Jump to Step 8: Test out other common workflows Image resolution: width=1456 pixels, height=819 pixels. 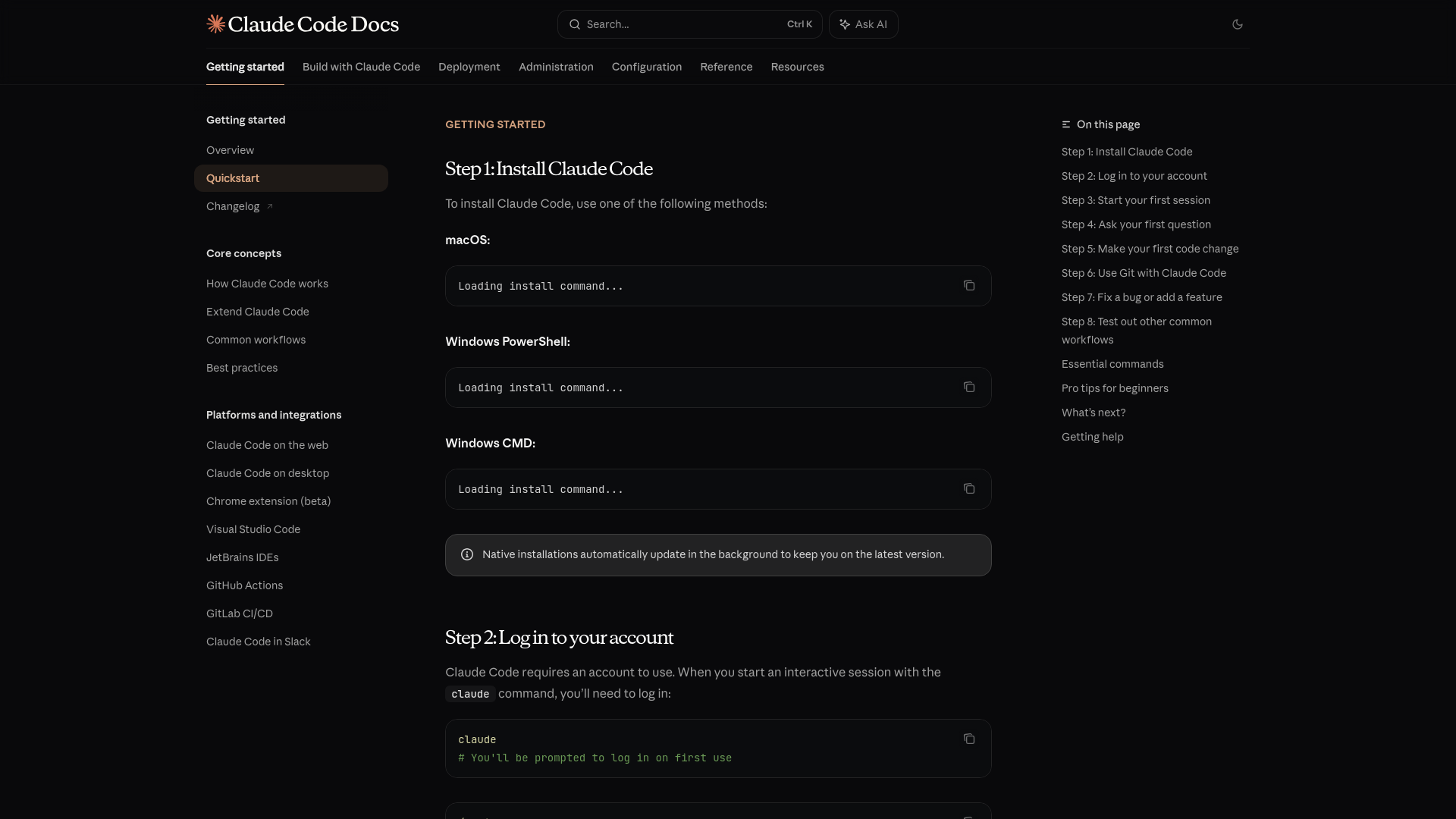click(x=1137, y=331)
